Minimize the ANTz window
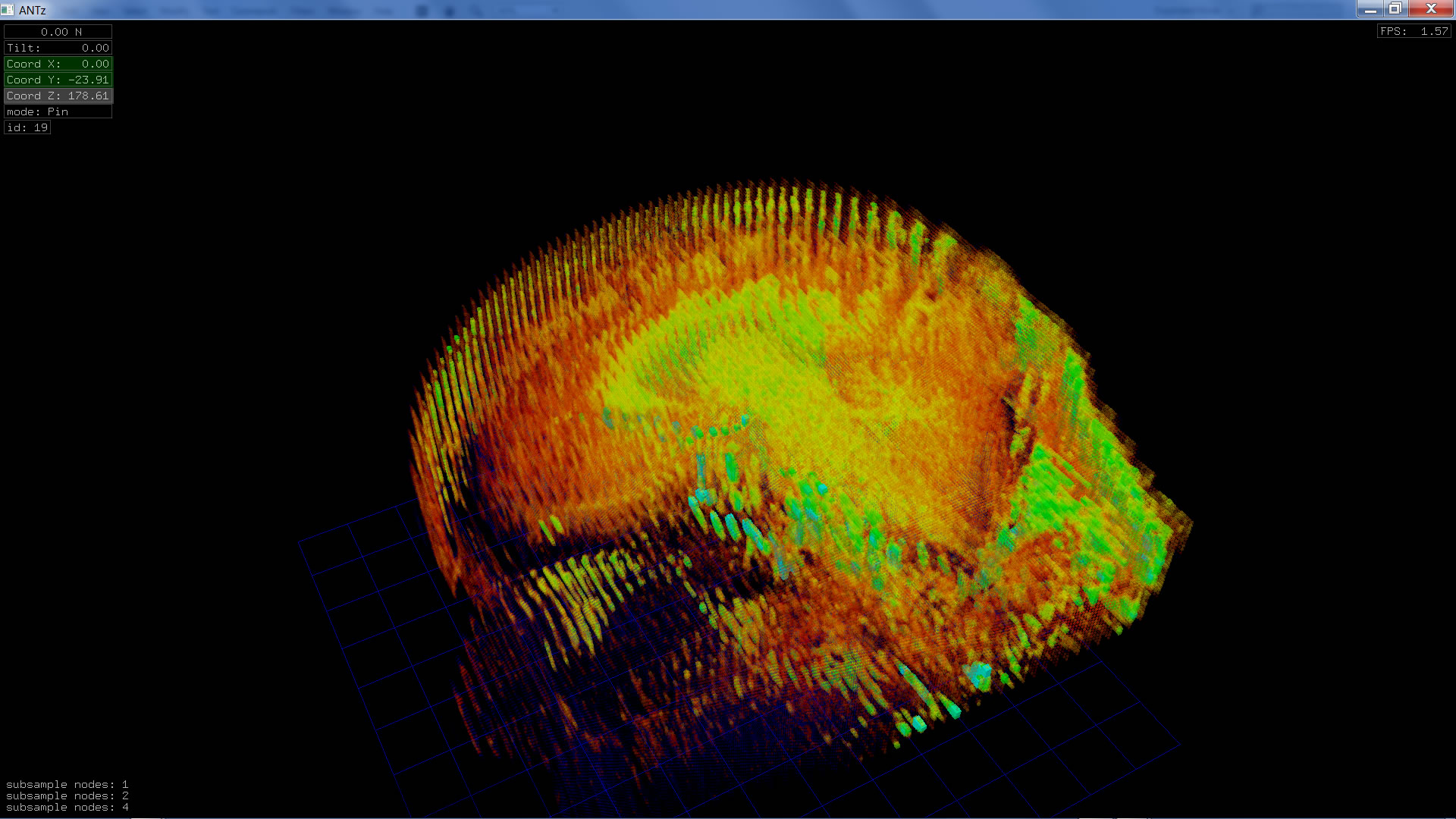The width and height of the screenshot is (1456, 819). (x=1370, y=9)
